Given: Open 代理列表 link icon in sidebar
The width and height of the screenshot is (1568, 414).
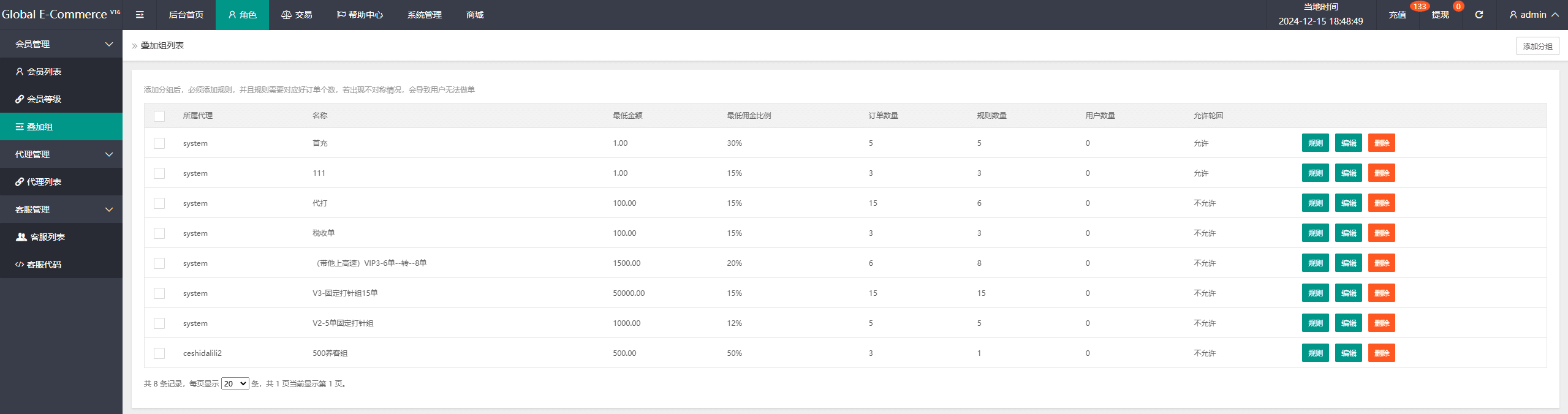Looking at the screenshot, I should (x=20, y=182).
